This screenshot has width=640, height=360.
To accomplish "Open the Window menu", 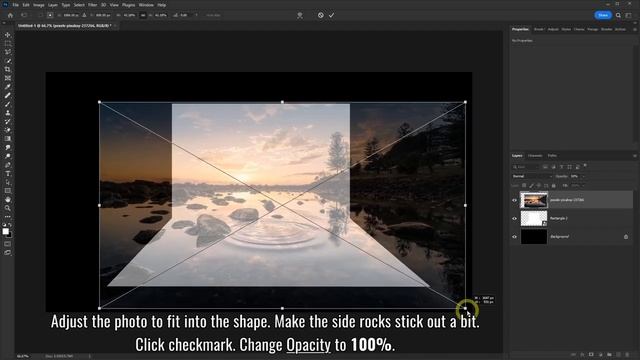I will tap(146, 5).
